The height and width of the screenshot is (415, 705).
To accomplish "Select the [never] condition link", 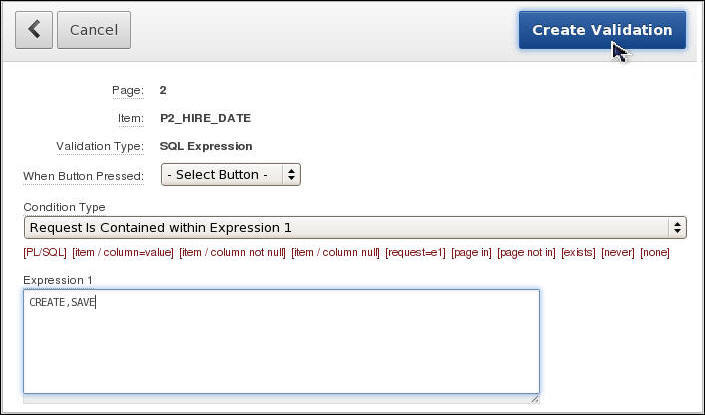I will tap(618, 253).
